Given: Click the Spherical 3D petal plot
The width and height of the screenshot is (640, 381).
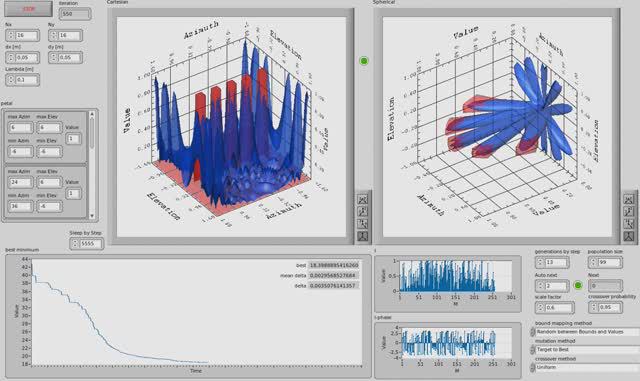Looking at the screenshot, I should click(498, 127).
